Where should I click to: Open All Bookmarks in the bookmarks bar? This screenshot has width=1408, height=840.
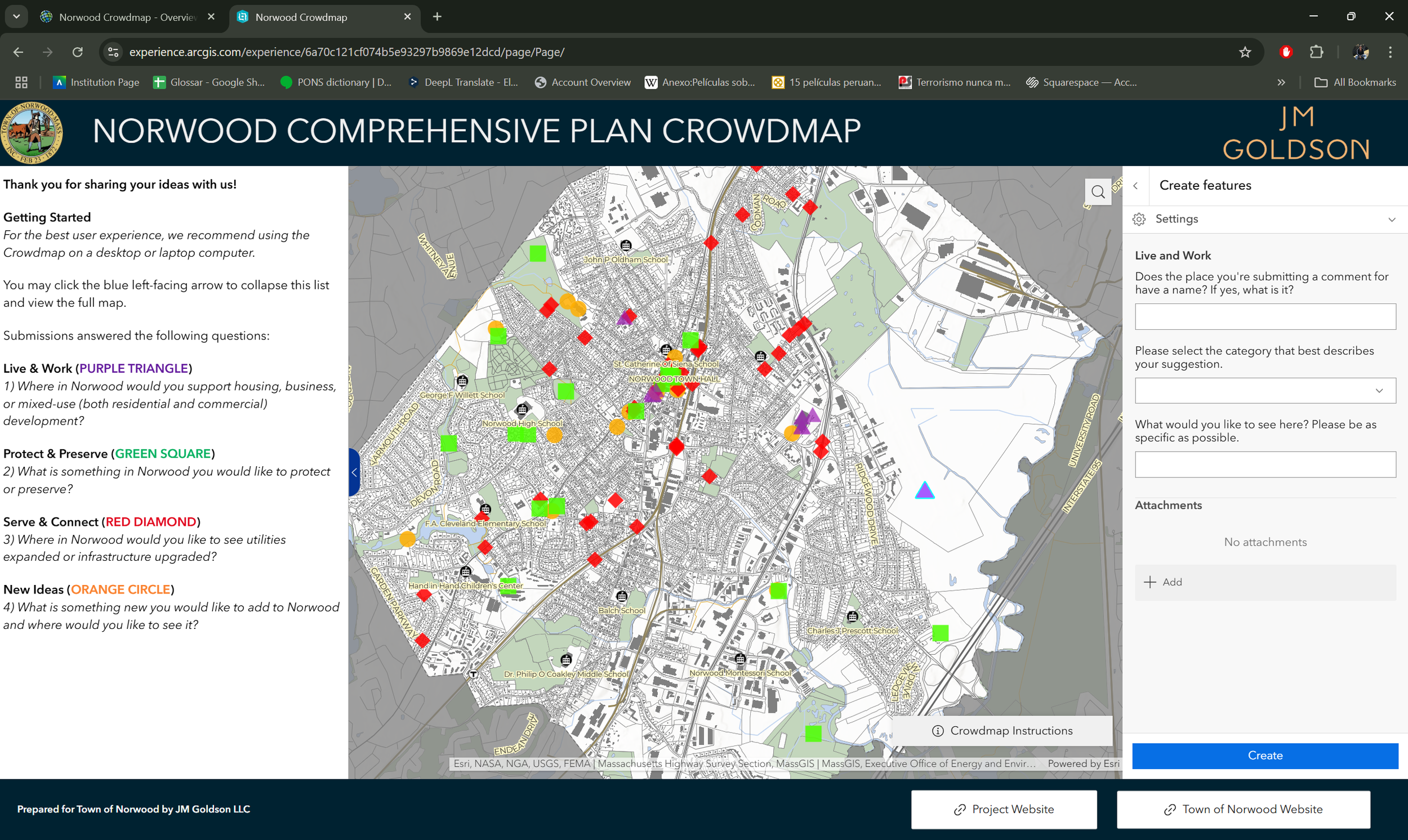coord(1356,82)
